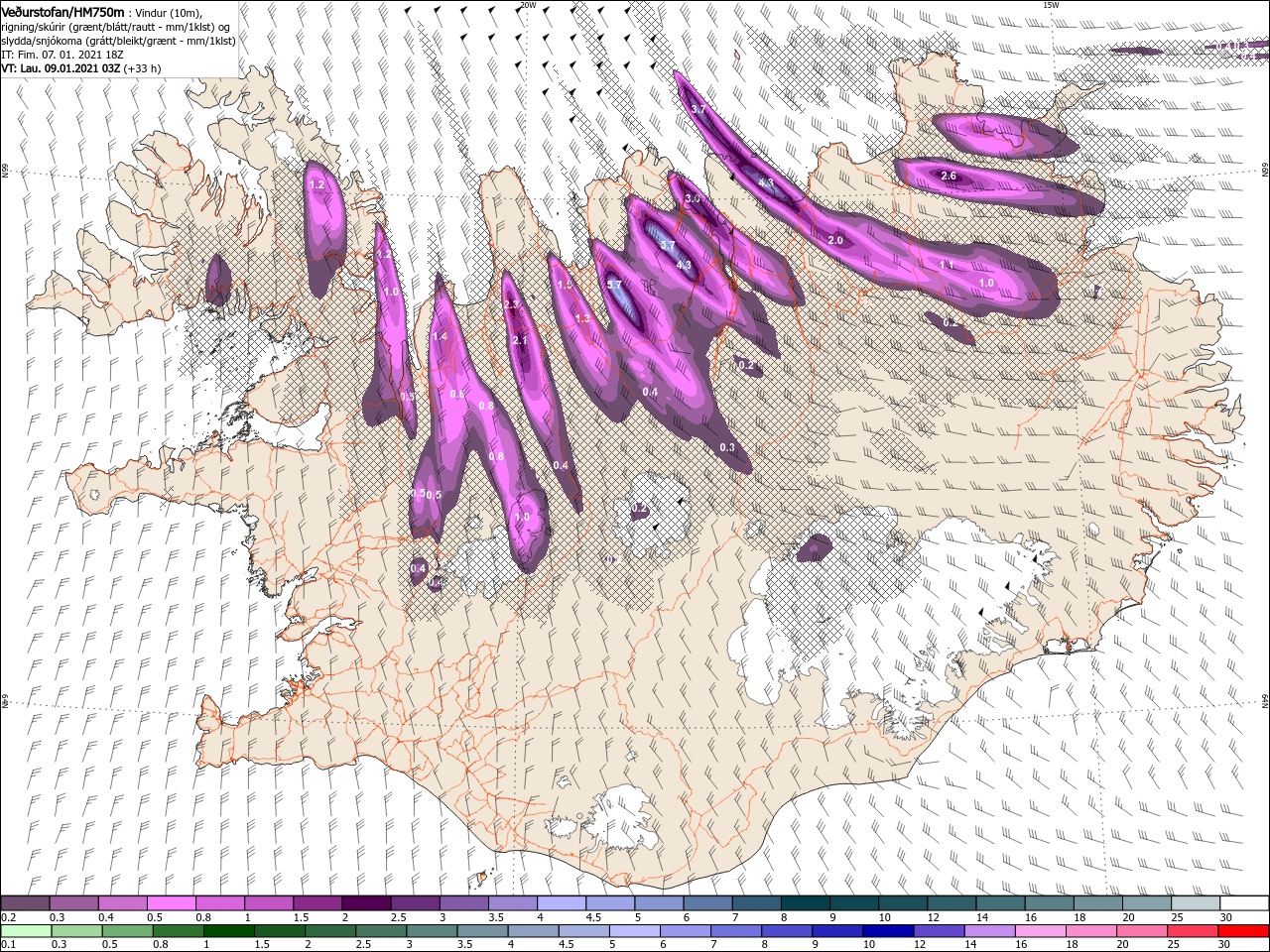Screen dimensions: 1270x952
Task: Pick the bright red 30 swatch in rain scale
Action: click(1244, 931)
